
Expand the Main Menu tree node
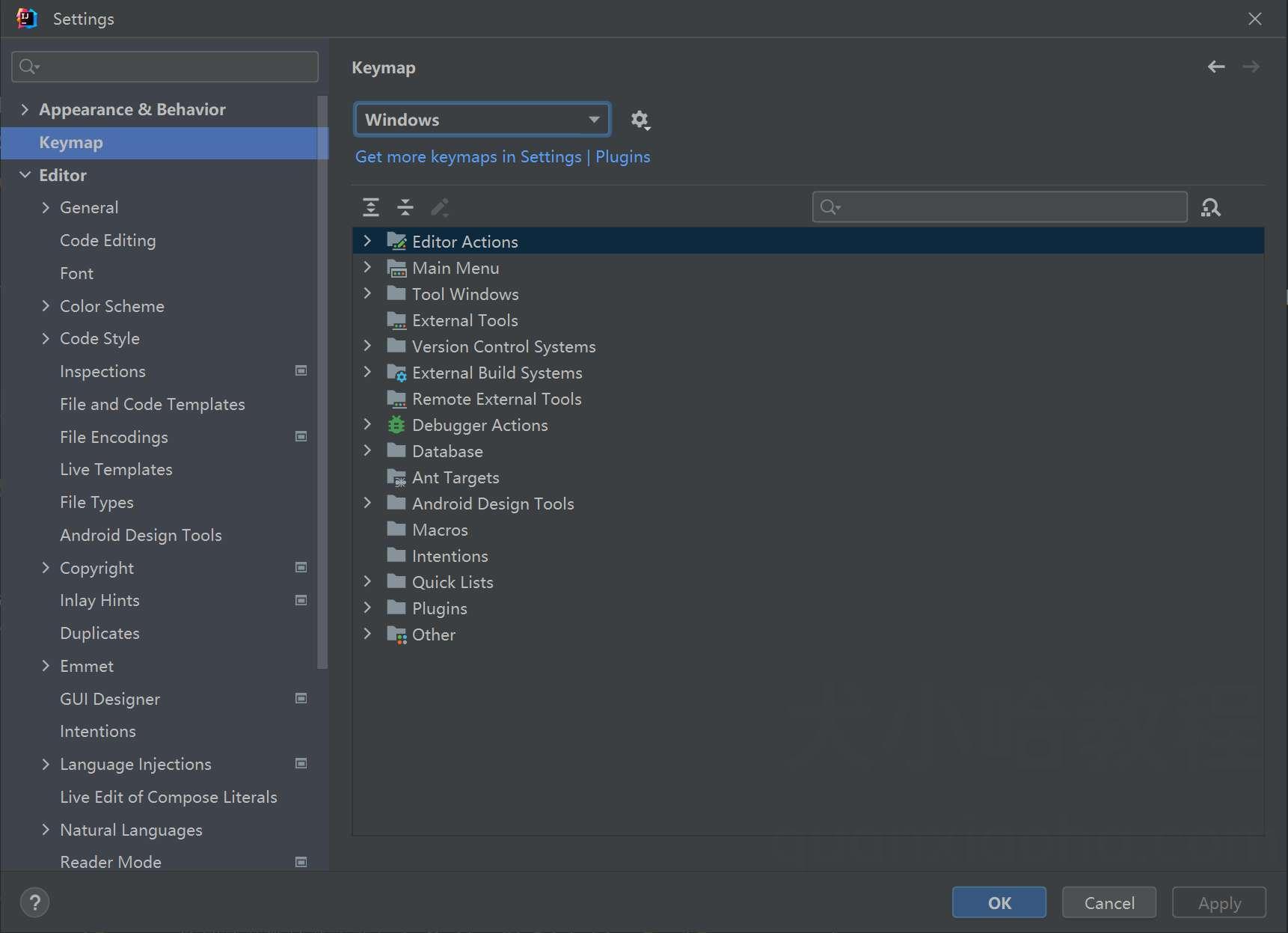(367, 267)
